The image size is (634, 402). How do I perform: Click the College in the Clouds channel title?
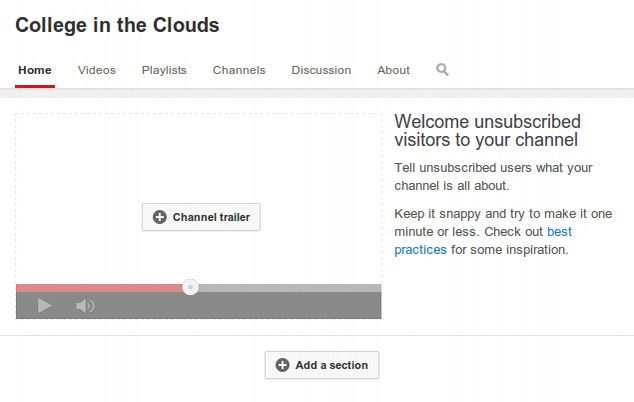[x=117, y=25]
